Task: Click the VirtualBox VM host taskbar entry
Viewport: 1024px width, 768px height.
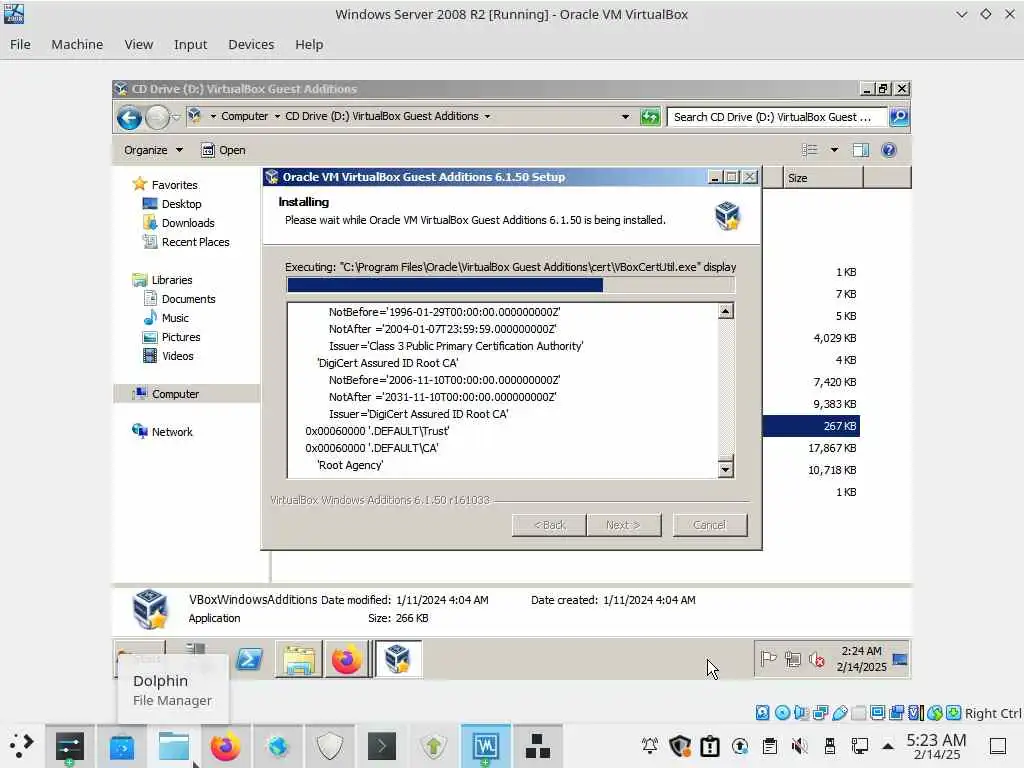Action: (485, 745)
